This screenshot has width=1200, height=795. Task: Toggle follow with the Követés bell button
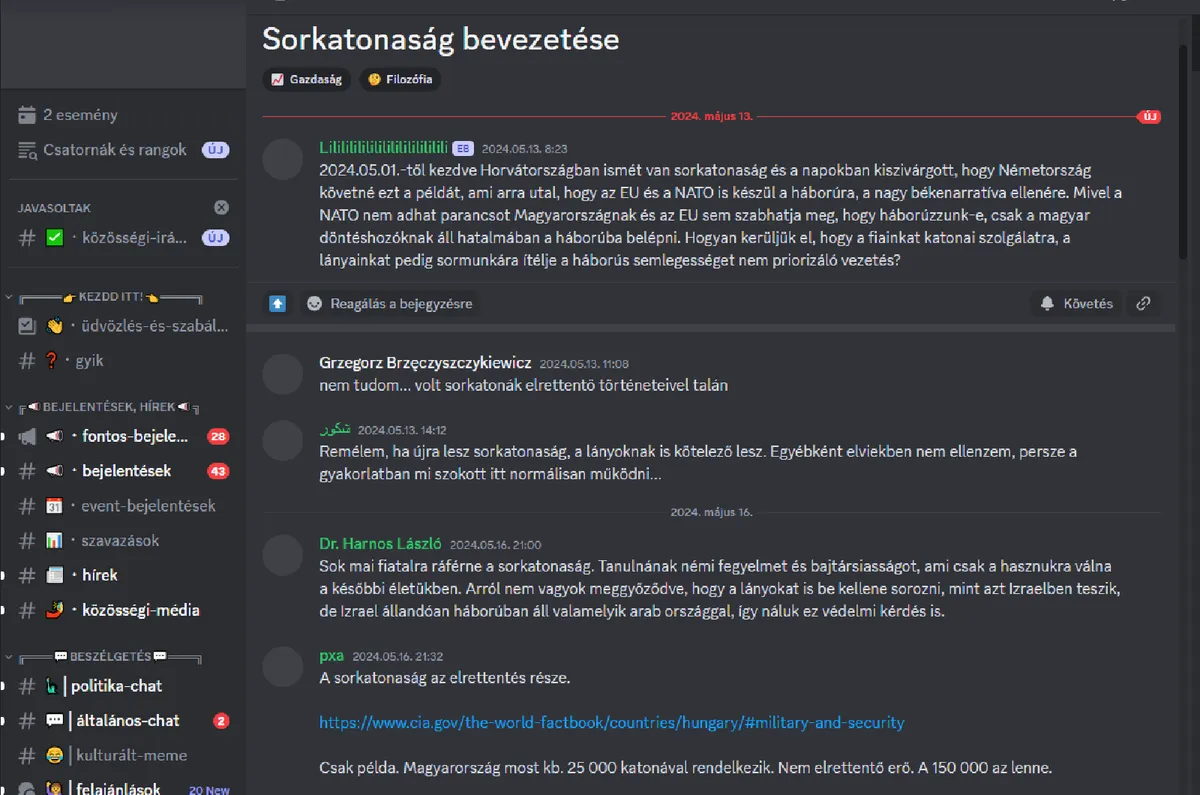[x=1076, y=303]
